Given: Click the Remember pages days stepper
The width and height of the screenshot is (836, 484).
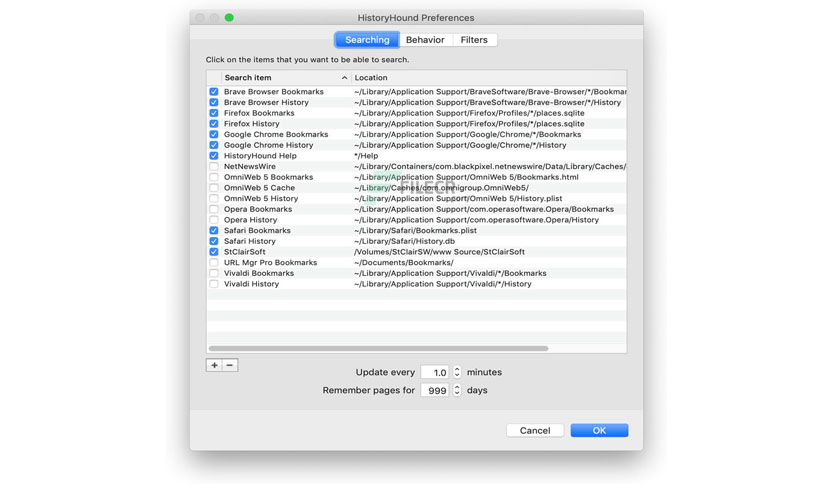Looking at the screenshot, I should tap(457, 390).
